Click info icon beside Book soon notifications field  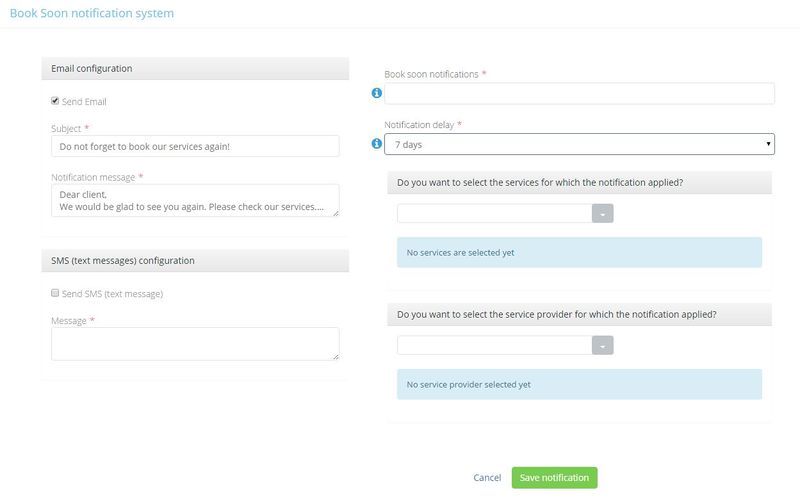377,93
